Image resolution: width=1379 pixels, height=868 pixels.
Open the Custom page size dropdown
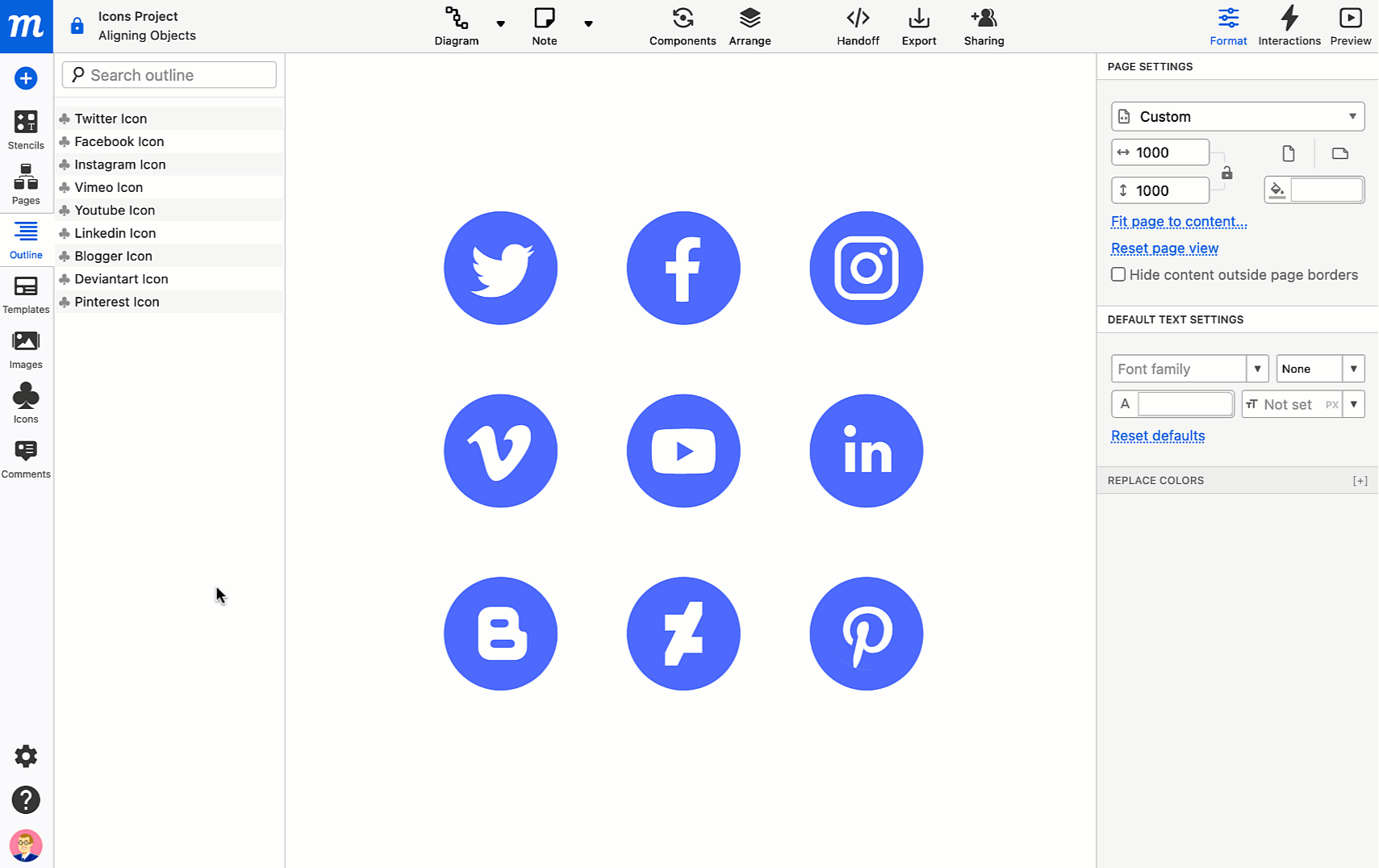coord(1237,116)
